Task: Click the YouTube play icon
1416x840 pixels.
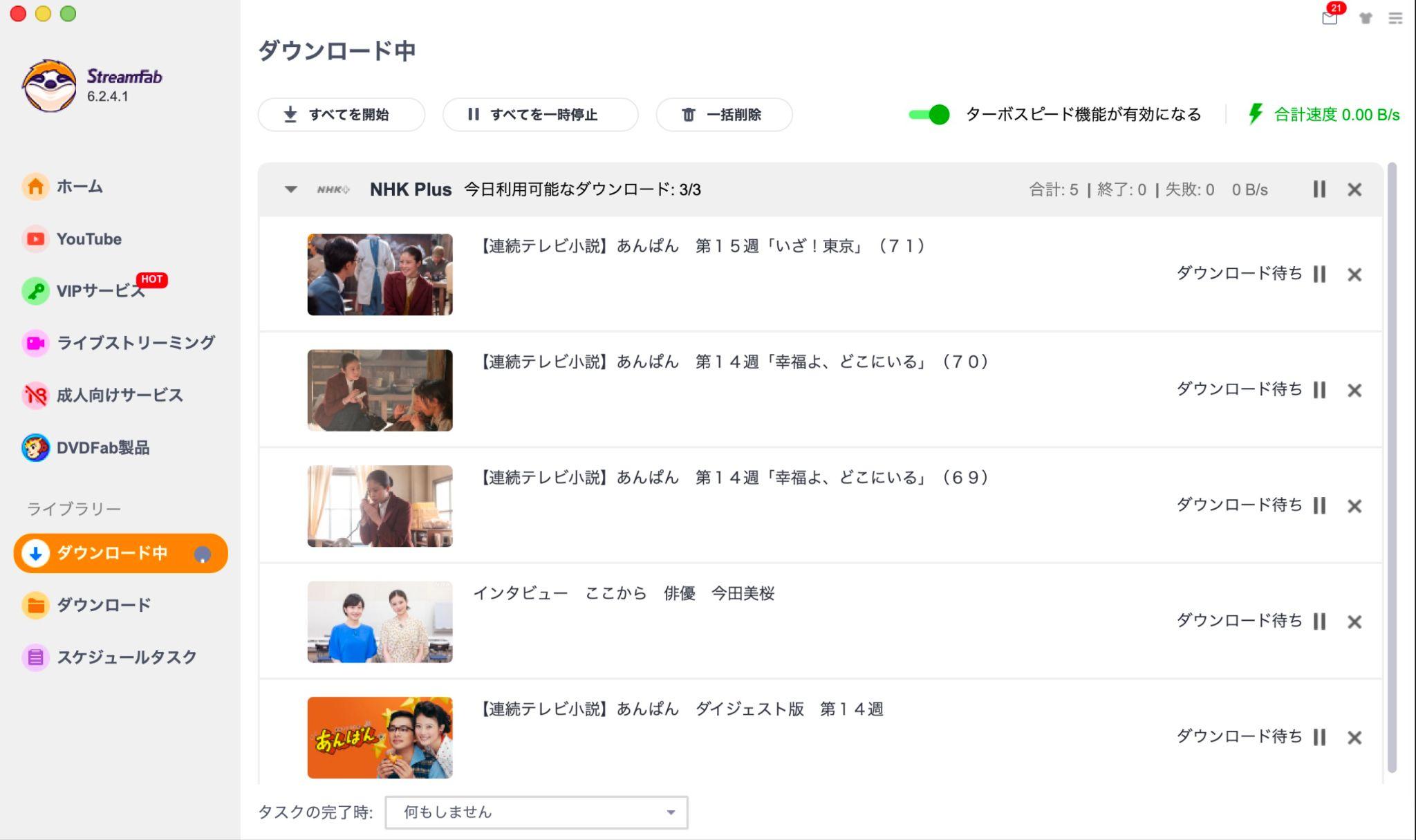Action: pyautogui.click(x=35, y=239)
